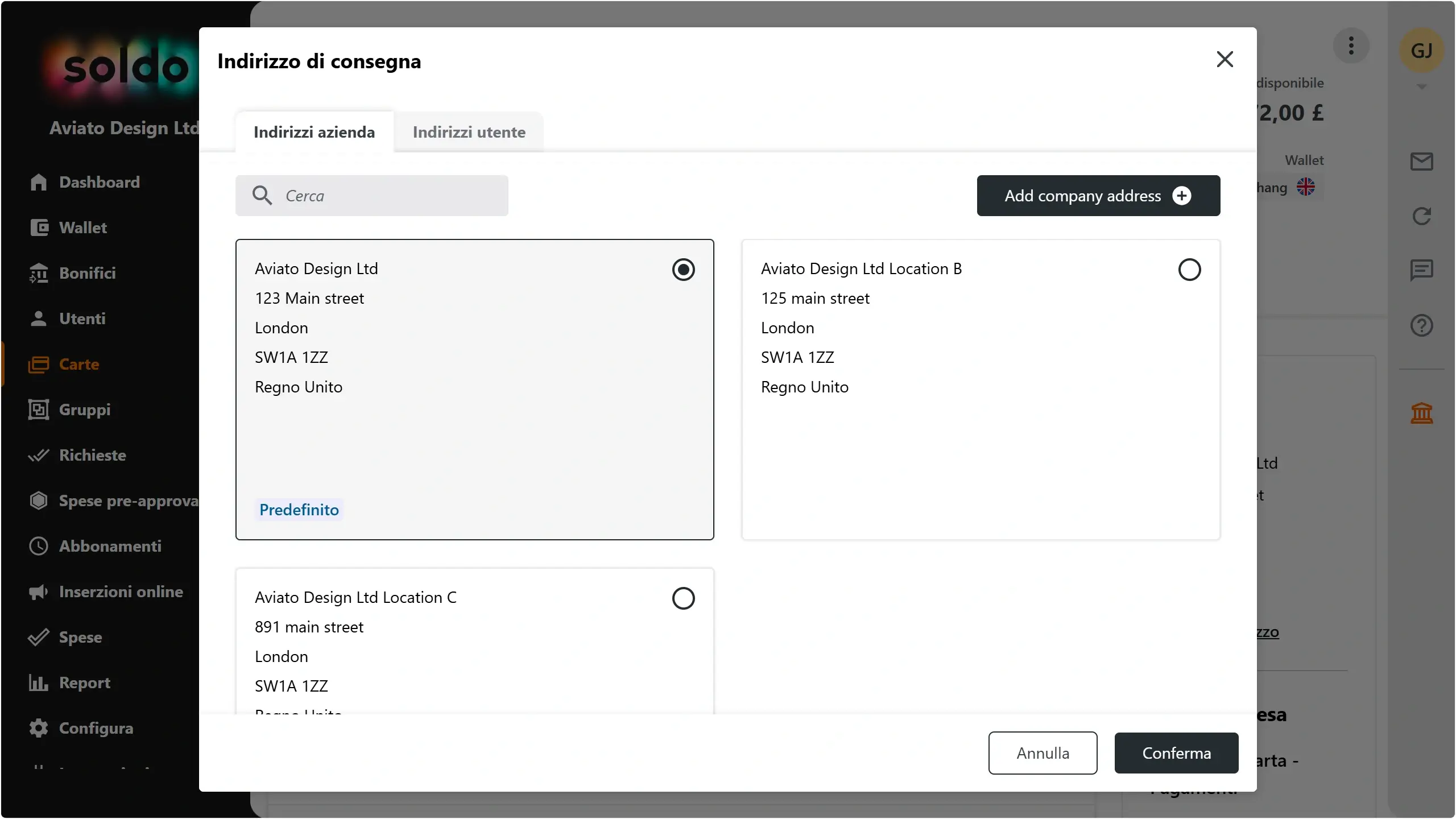Expand the arrow under GJ avatar
Viewport: 1456px width, 819px height.
(1421, 87)
